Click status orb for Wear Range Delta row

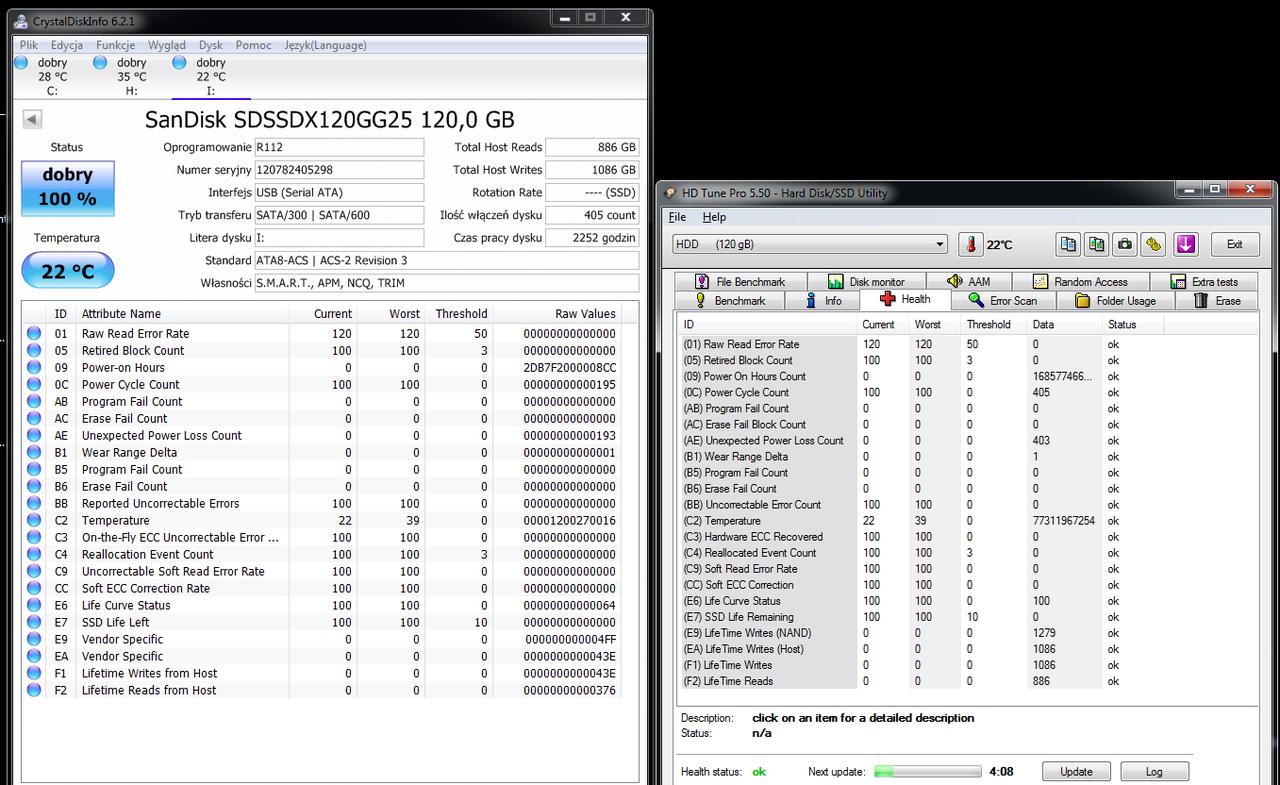[x=34, y=453]
